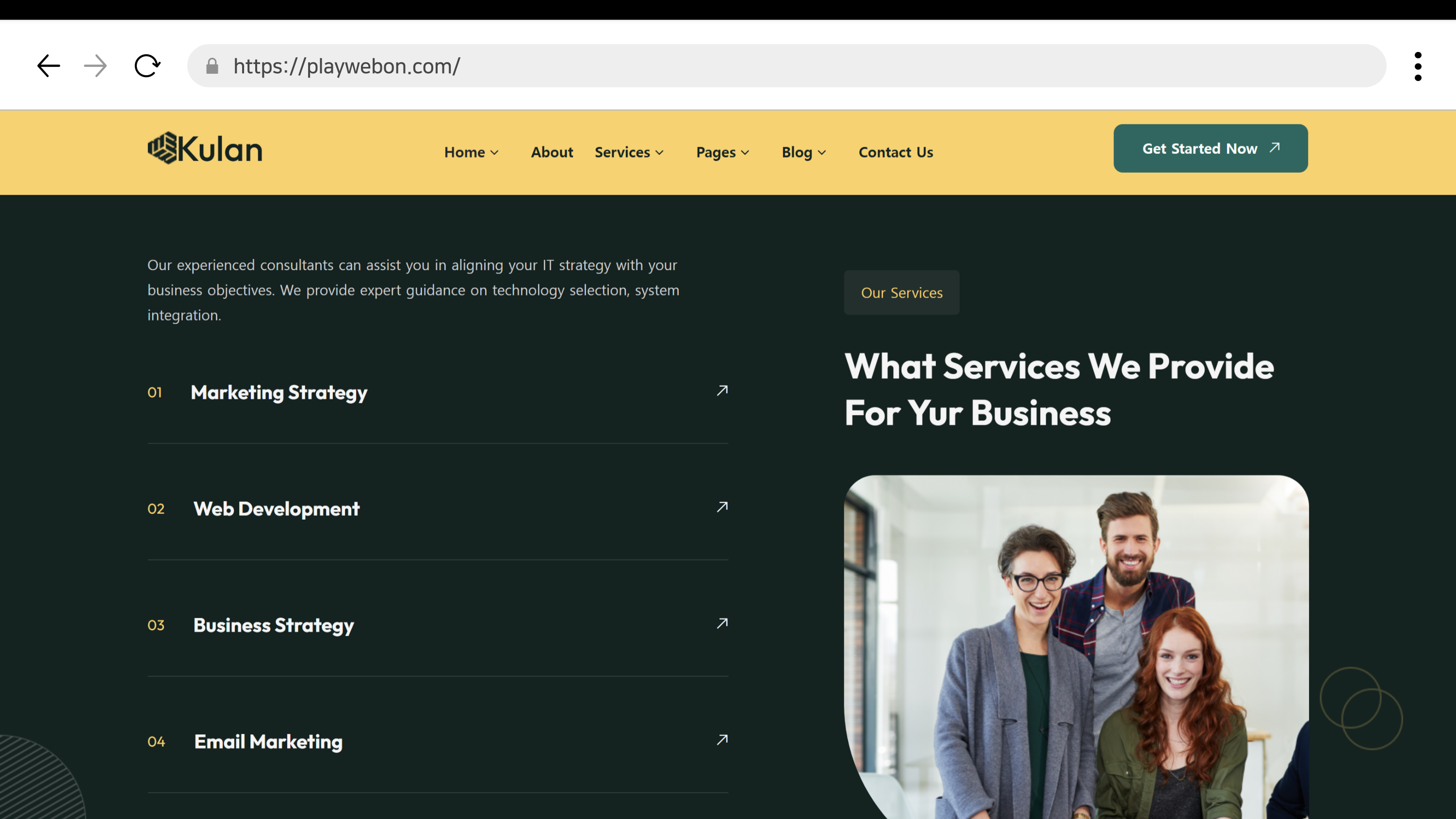This screenshot has width=1456, height=819.
Task: Click the browser back arrow
Action: [49, 66]
